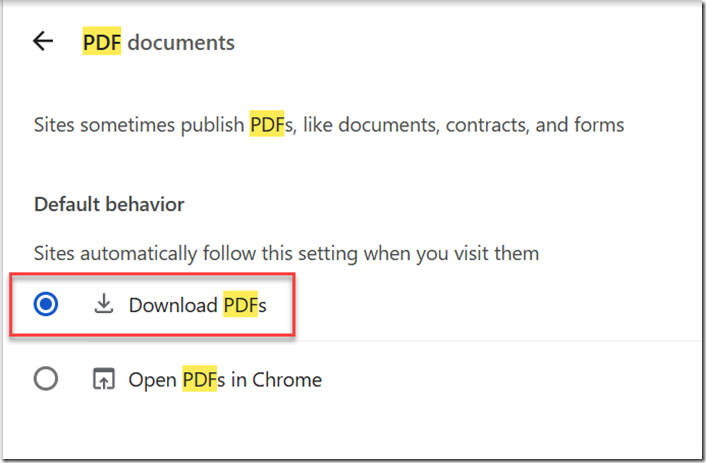Viewport: 706px width, 463px height.
Task: Click the word 'Chrome' in the second option
Action: tap(287, 380)
